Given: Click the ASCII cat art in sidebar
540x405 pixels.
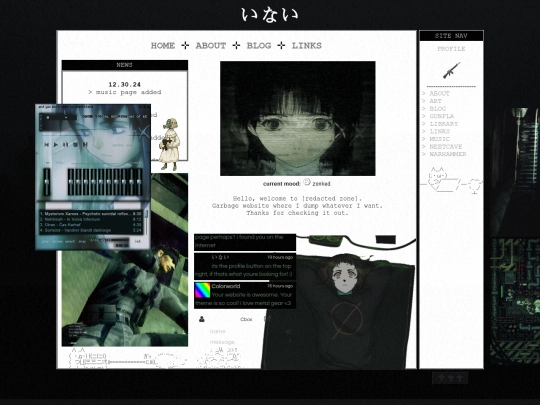Looking at the screenshot, I should tap(451, 180).
